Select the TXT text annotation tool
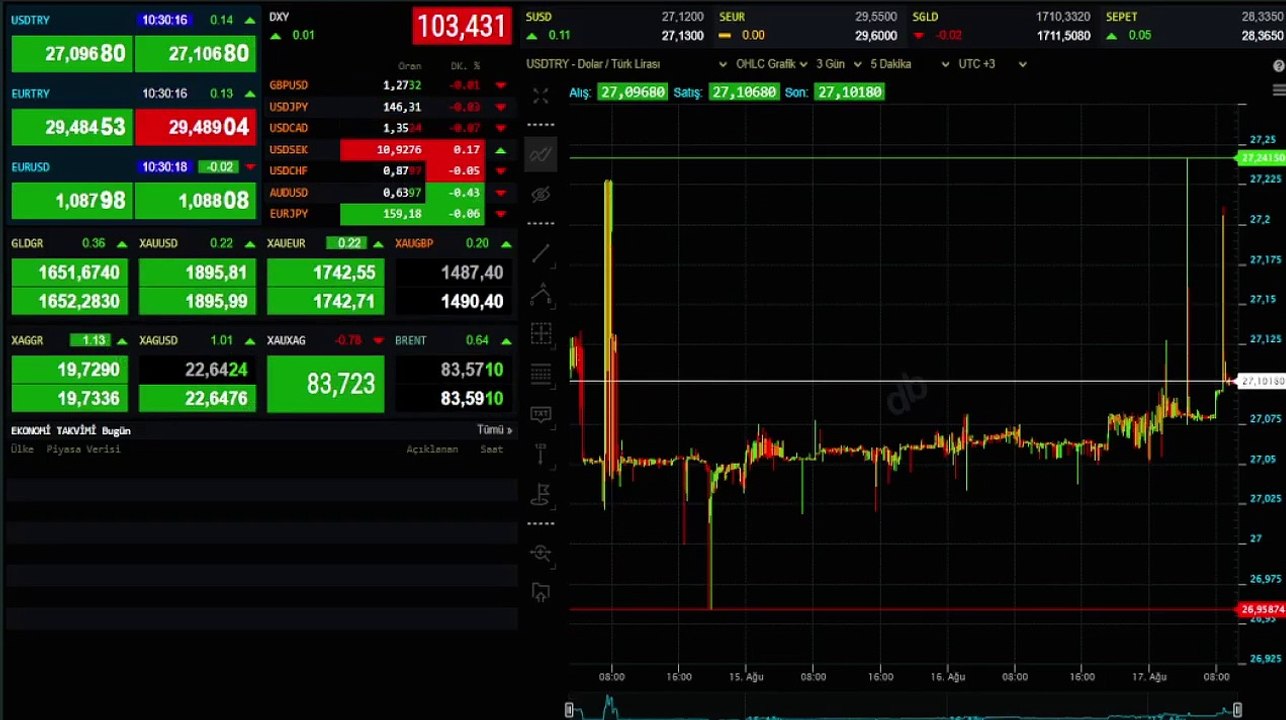The width and height of the screenshot is (1286, 720). [541, 414]
